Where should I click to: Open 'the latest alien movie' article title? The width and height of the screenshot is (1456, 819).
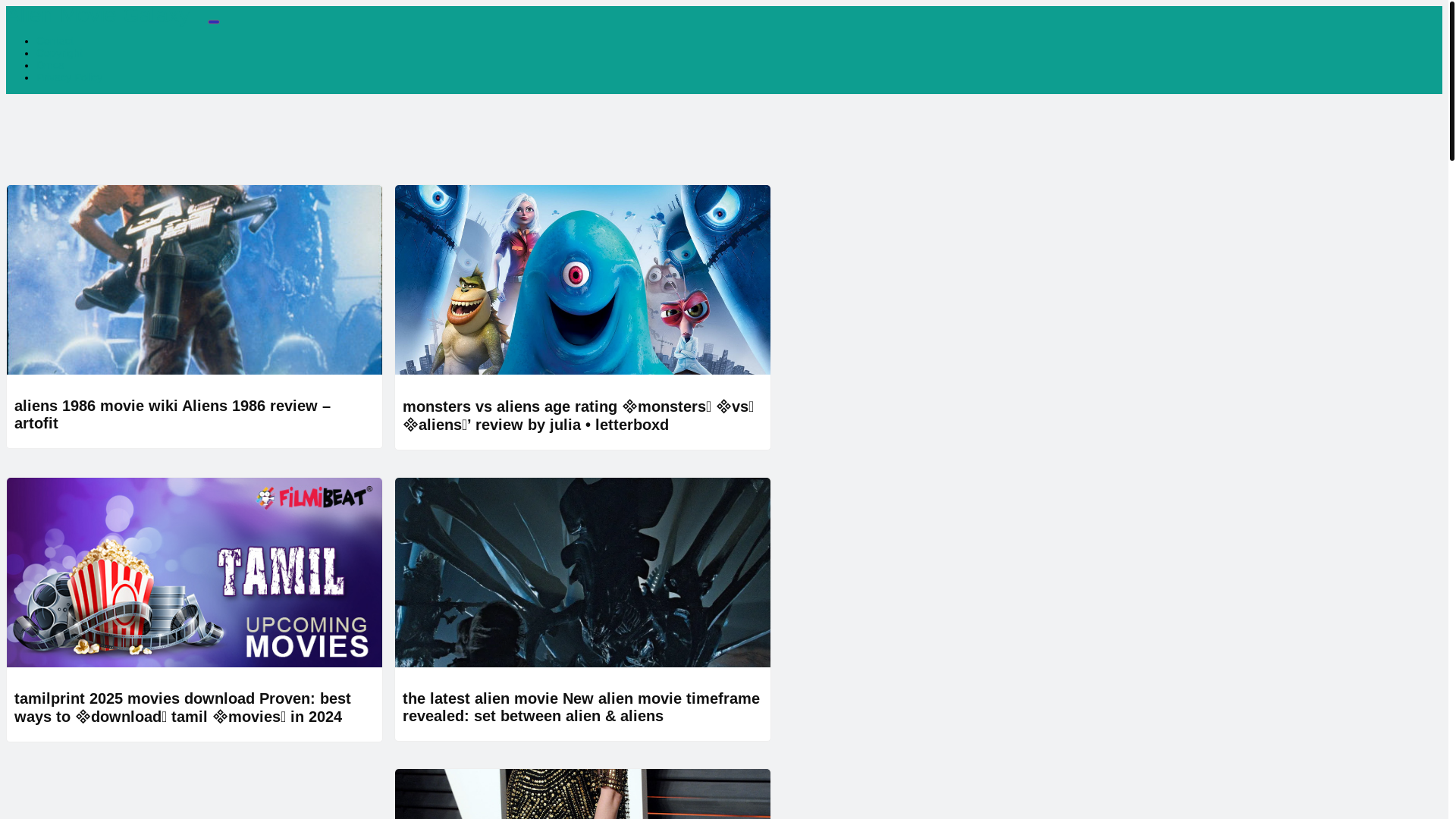click(581, 707)
